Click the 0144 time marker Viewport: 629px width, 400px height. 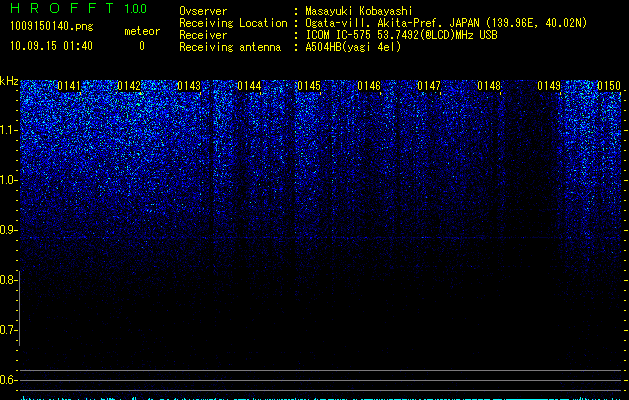(x=249, y=86)
